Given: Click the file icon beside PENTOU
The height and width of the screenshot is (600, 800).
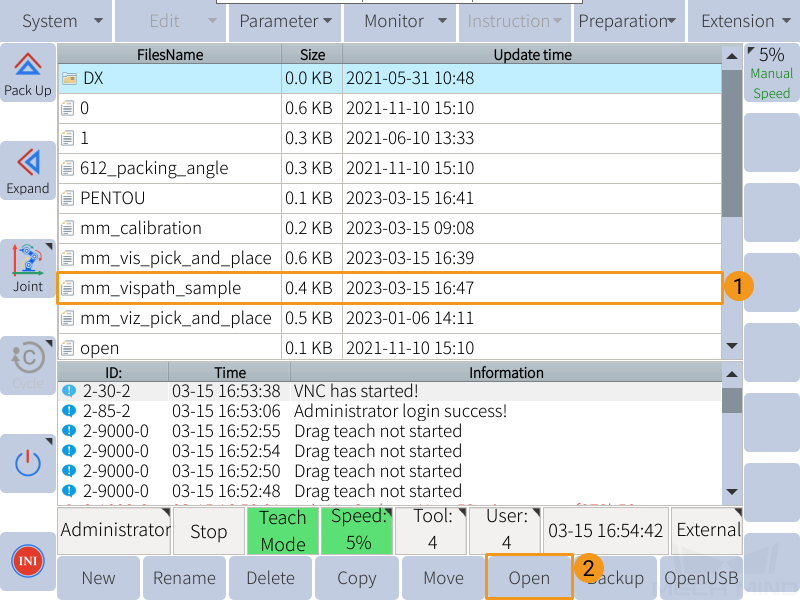Looking at the screenshot, I should pyautogui.click(x=67, y=198).
